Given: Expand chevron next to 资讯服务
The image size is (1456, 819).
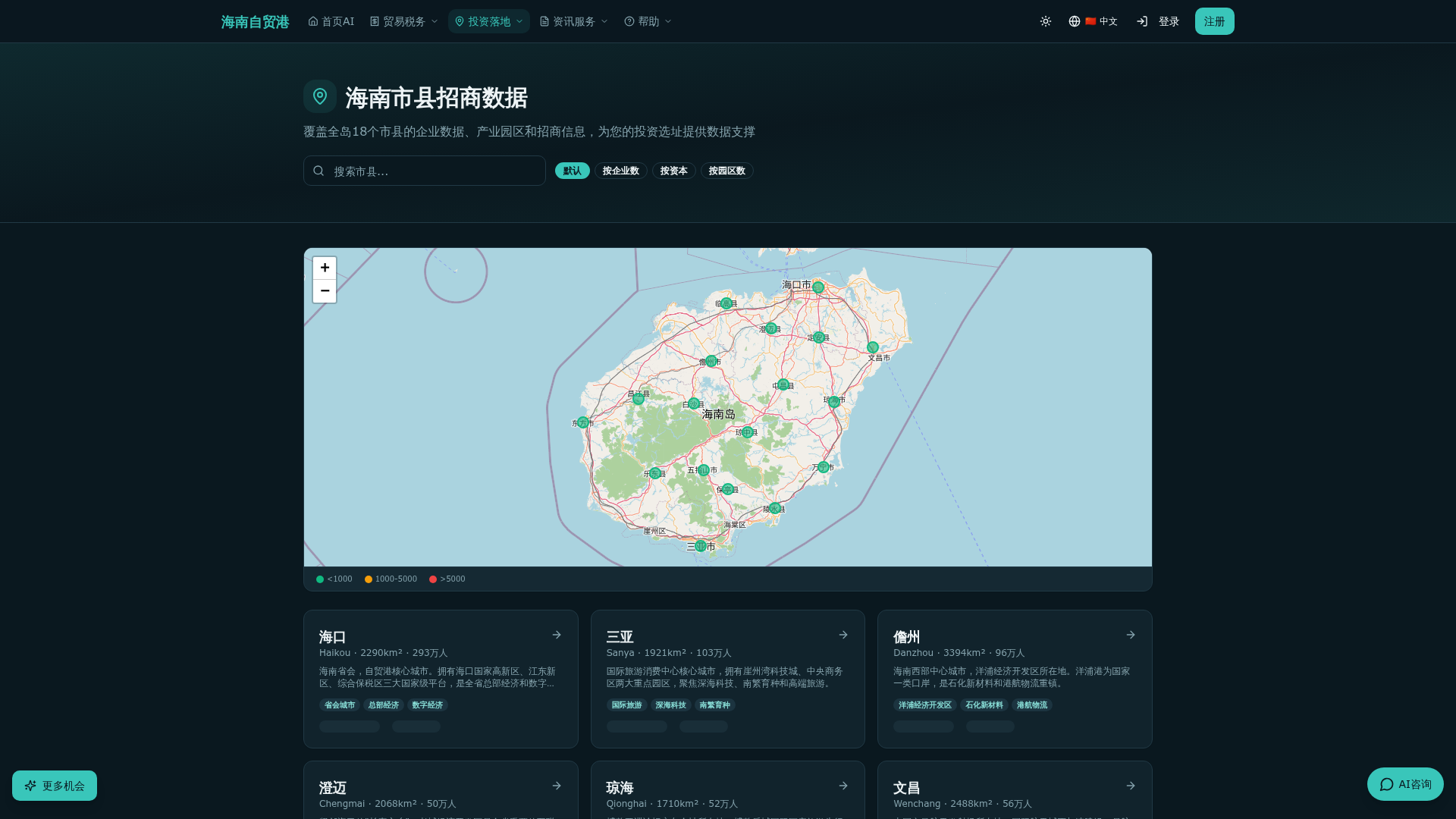Looking at the screenshot, I should pos(604,21).
